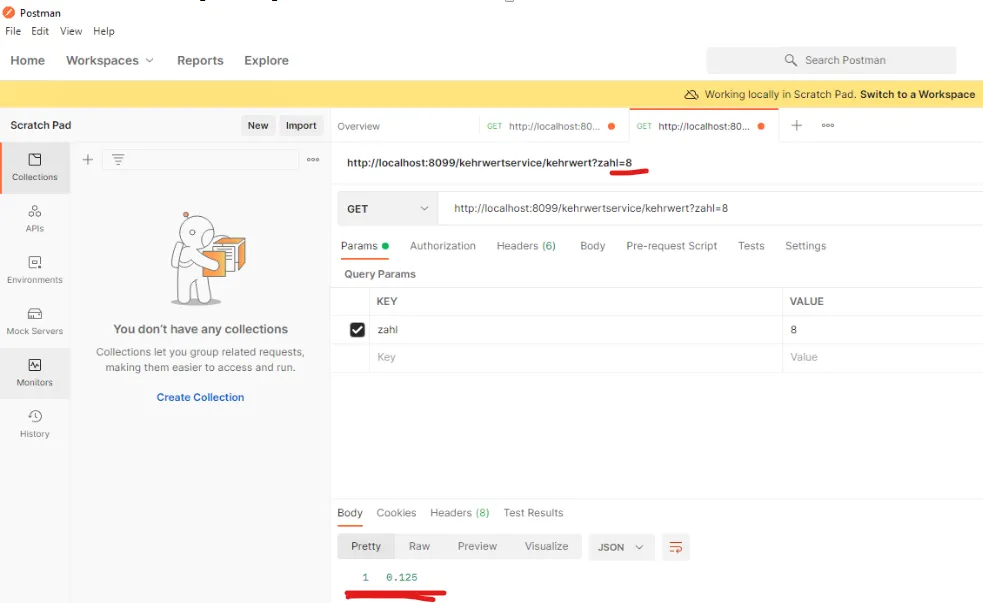Select the response Cookies tab

click(396, 513)
